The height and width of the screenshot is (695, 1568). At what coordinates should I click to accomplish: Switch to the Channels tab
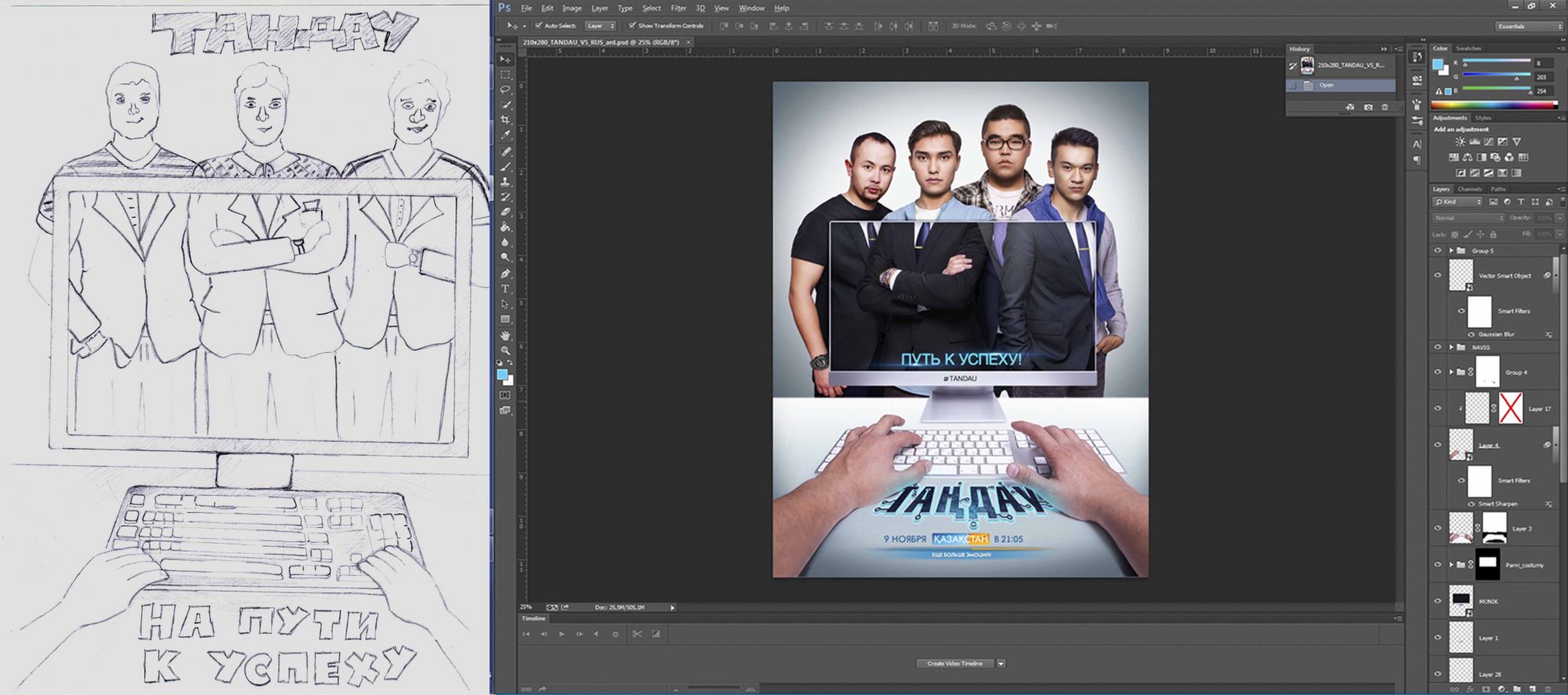point(1469,189)
